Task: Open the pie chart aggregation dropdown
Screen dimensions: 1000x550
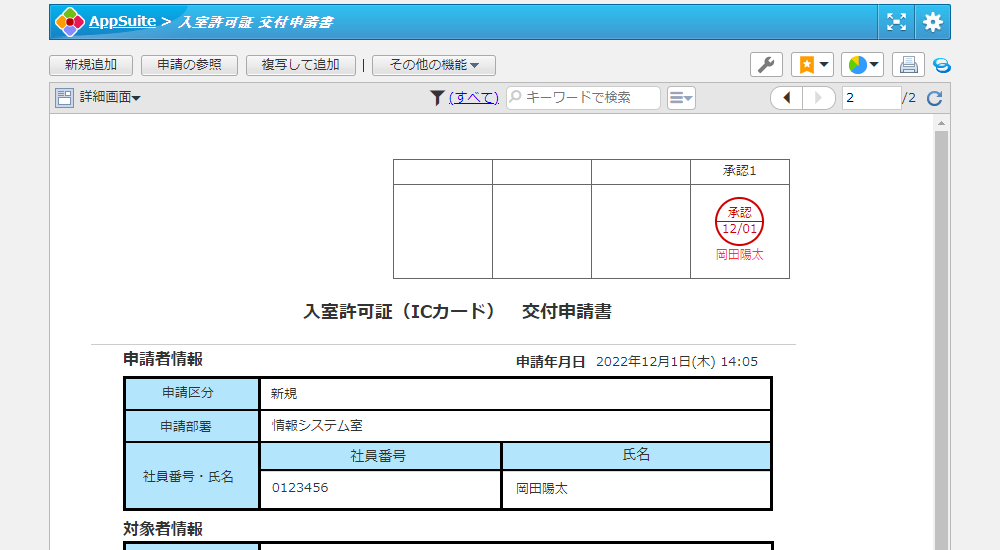Action: pos(862,65)
